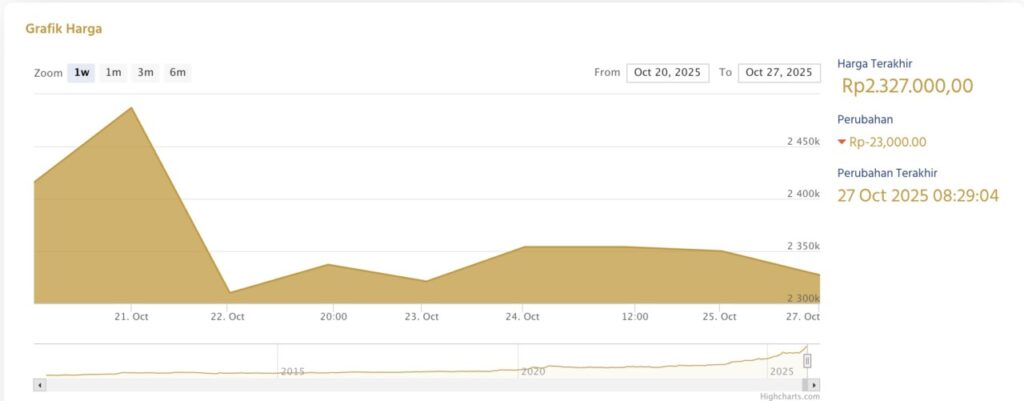Click the chart low point at 22. Oct
The image size is (1024, 401).
[x=229, y=292]
